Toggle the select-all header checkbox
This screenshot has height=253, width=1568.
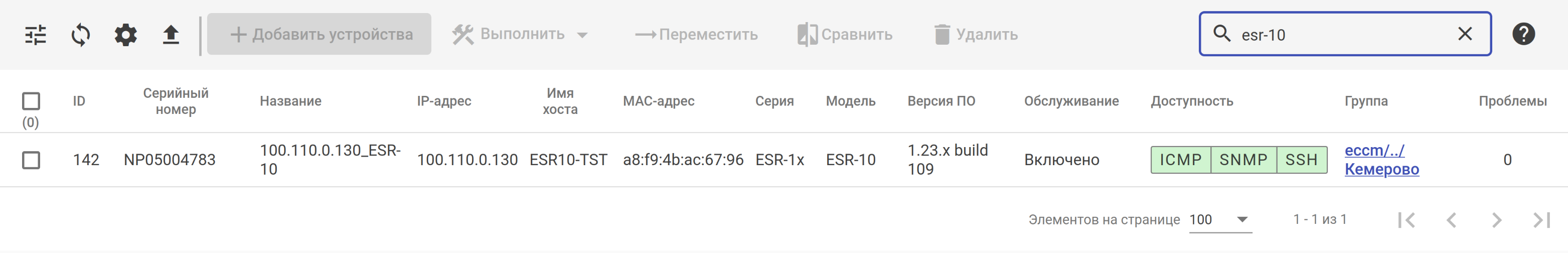coord(31,101)
